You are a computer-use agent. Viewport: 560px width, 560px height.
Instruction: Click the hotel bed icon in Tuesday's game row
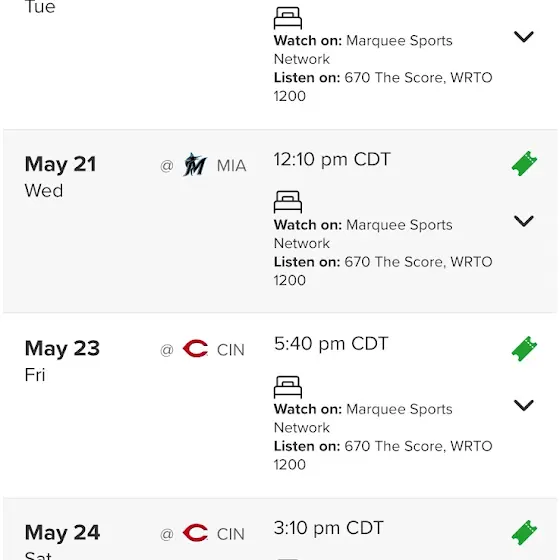coord(288,18)
